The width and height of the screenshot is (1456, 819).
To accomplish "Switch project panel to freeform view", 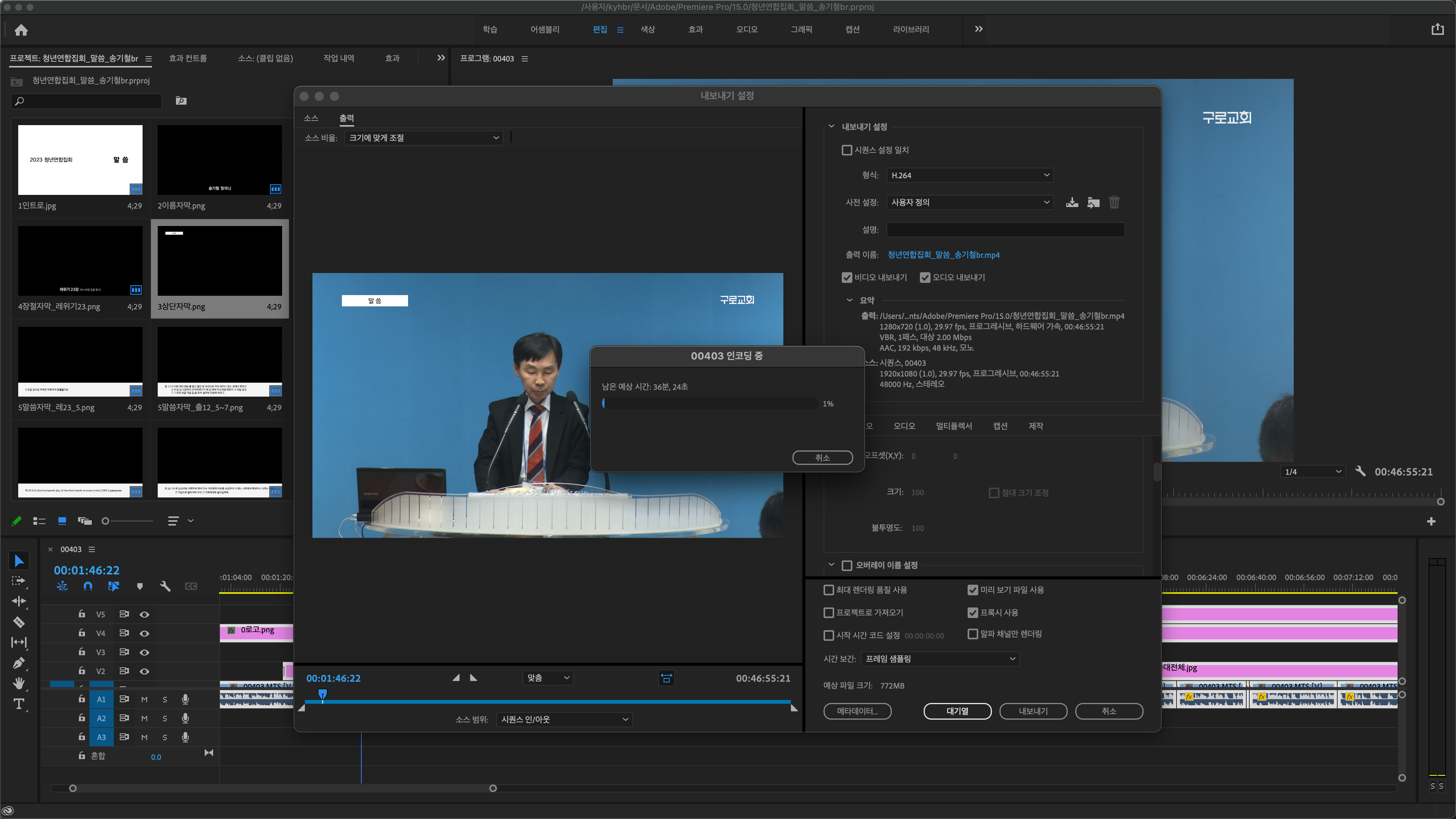I will pyautogui.click(x=85, y=521).
